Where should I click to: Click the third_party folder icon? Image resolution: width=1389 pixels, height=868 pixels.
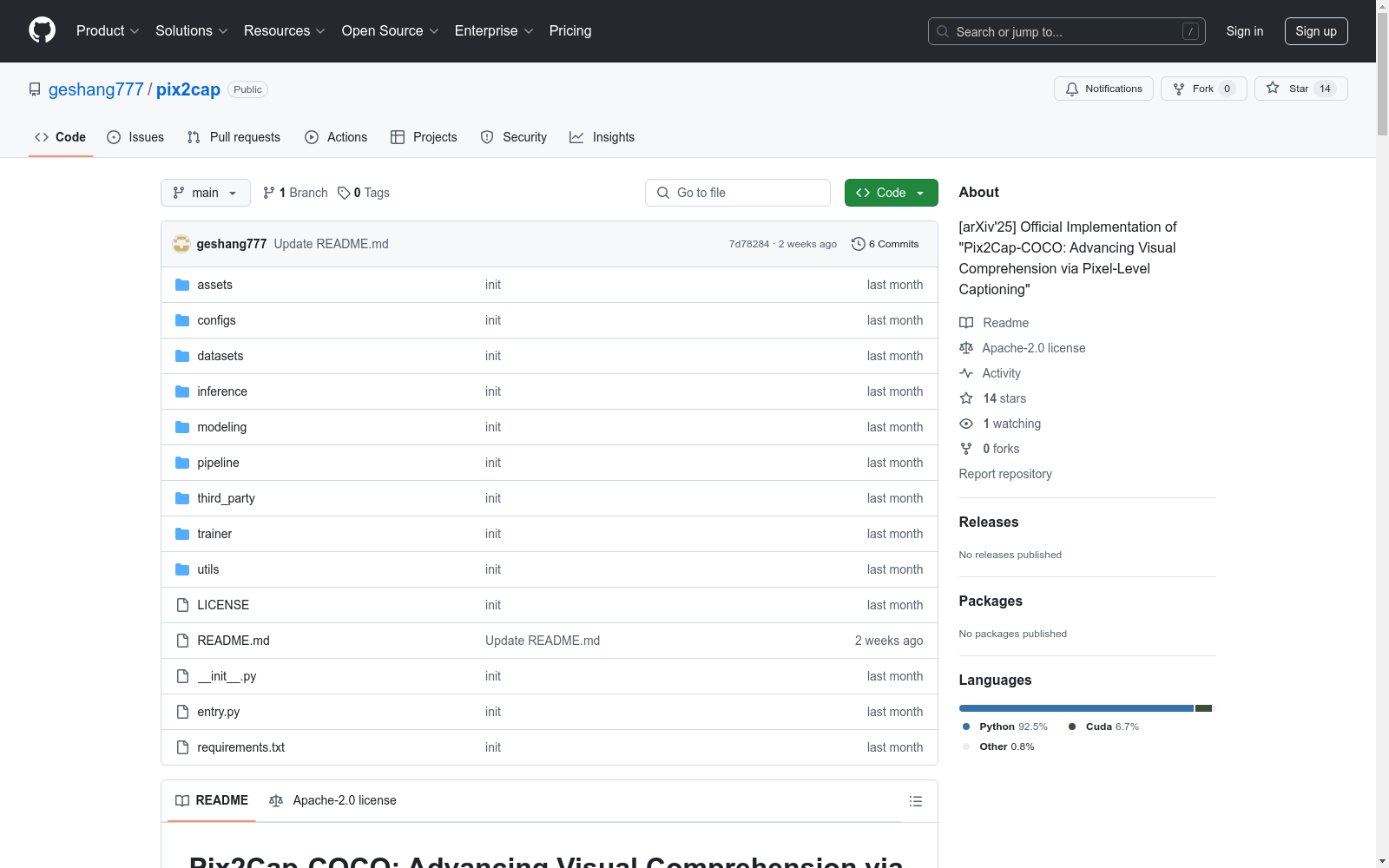[182, 498]
